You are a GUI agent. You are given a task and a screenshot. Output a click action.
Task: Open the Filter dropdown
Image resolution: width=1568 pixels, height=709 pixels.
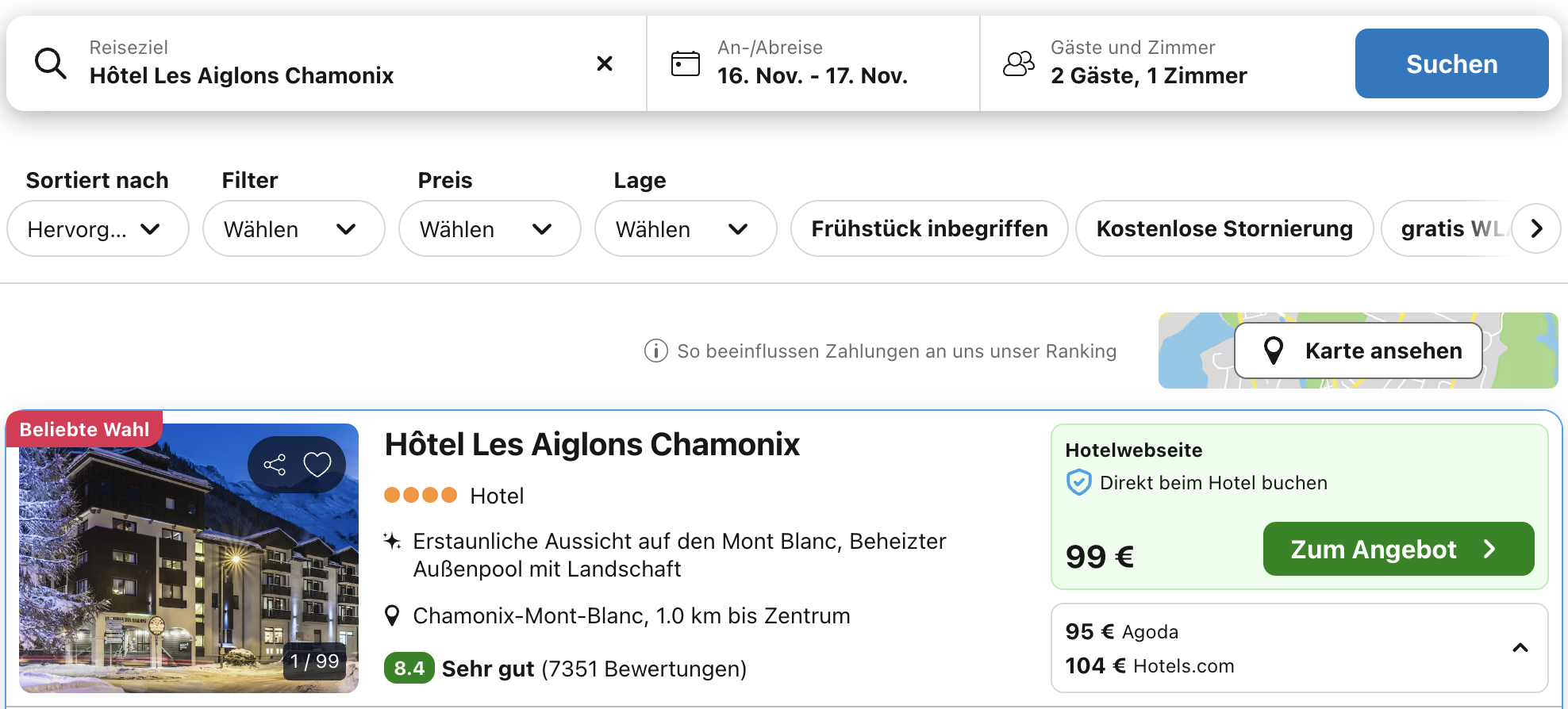(293, 228)
